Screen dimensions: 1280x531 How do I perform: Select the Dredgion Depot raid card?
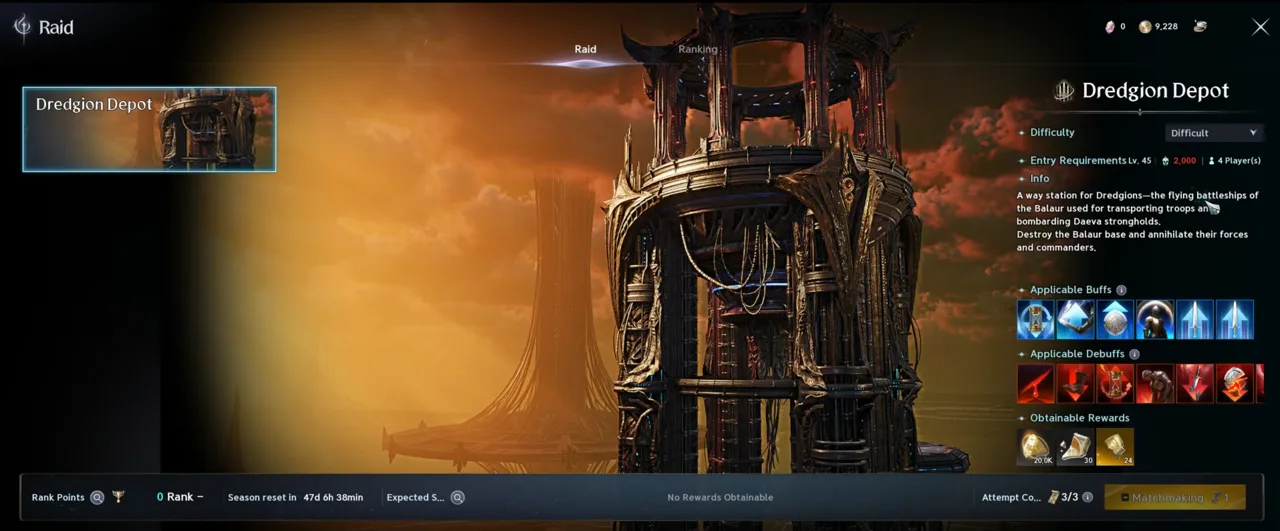pyautogui.click(x=149, y=129)
